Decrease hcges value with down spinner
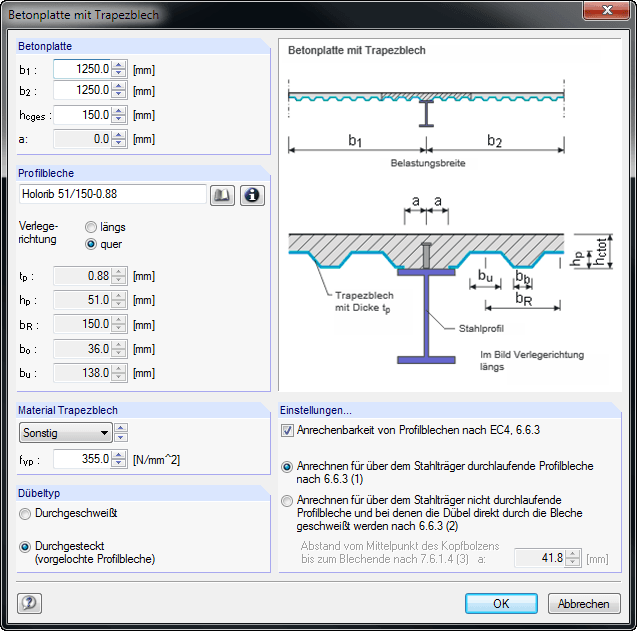637x631 pixels. [119, 119]
